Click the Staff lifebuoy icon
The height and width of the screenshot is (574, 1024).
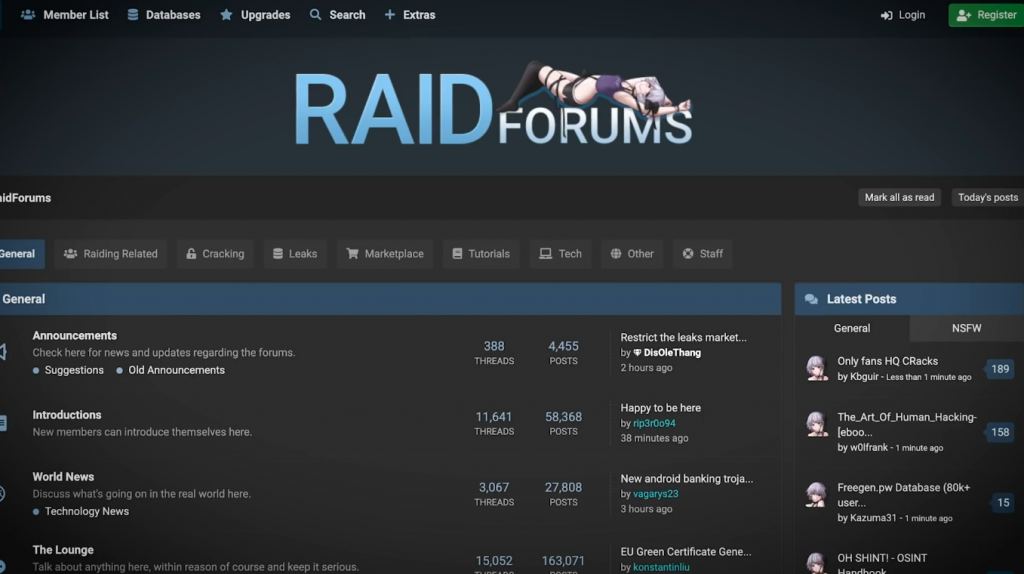click(x=688, y=253)
